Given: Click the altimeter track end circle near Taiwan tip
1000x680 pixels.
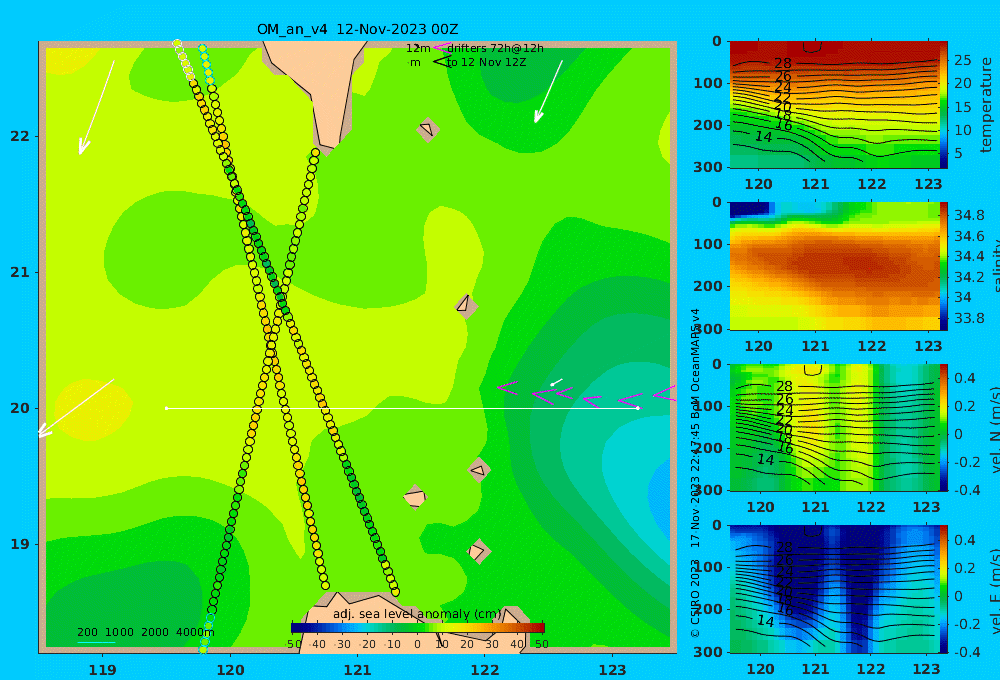Looking at the screenshot, I should (x=315, y=152).
